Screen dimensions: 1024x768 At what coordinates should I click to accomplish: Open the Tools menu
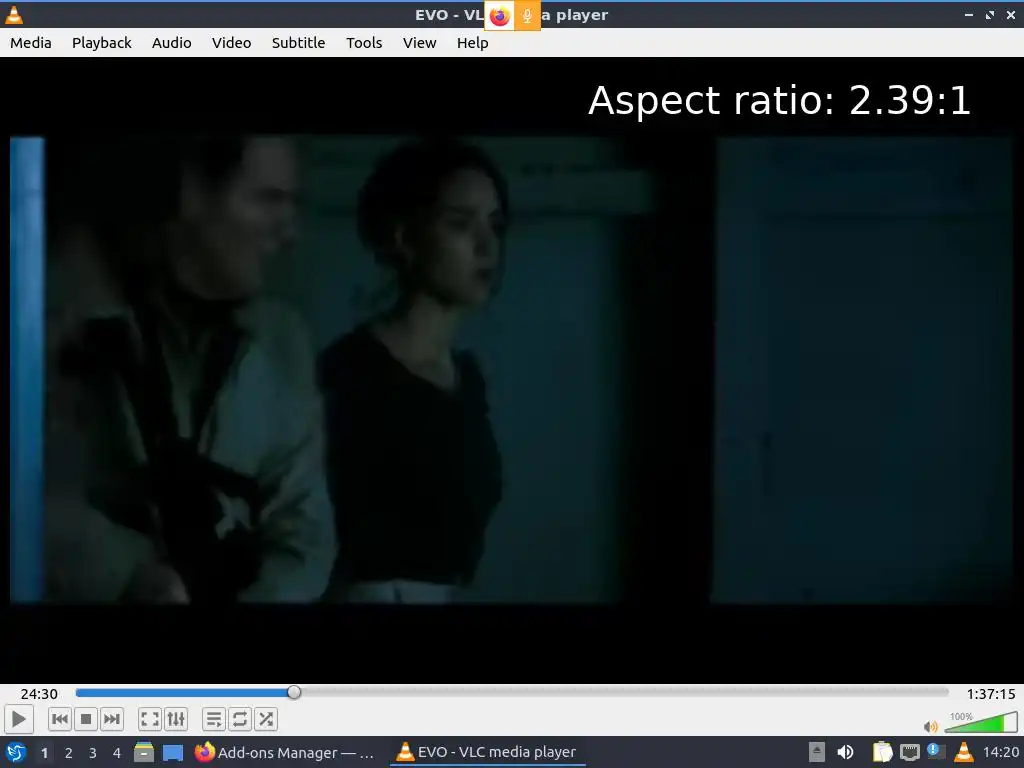click(364, 42)
